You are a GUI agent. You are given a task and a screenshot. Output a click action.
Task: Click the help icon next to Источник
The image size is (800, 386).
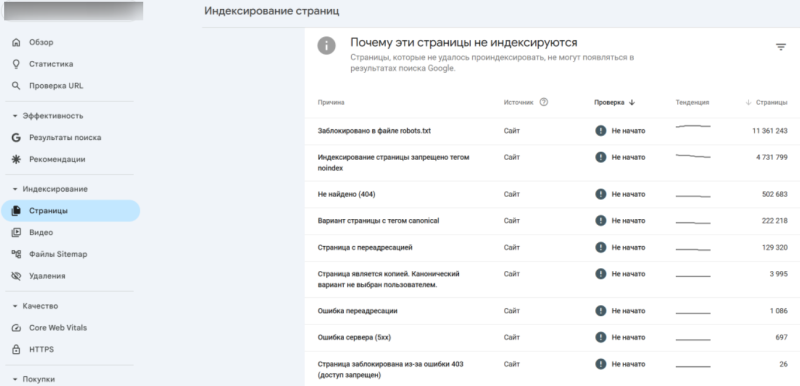tap(544, 102)
